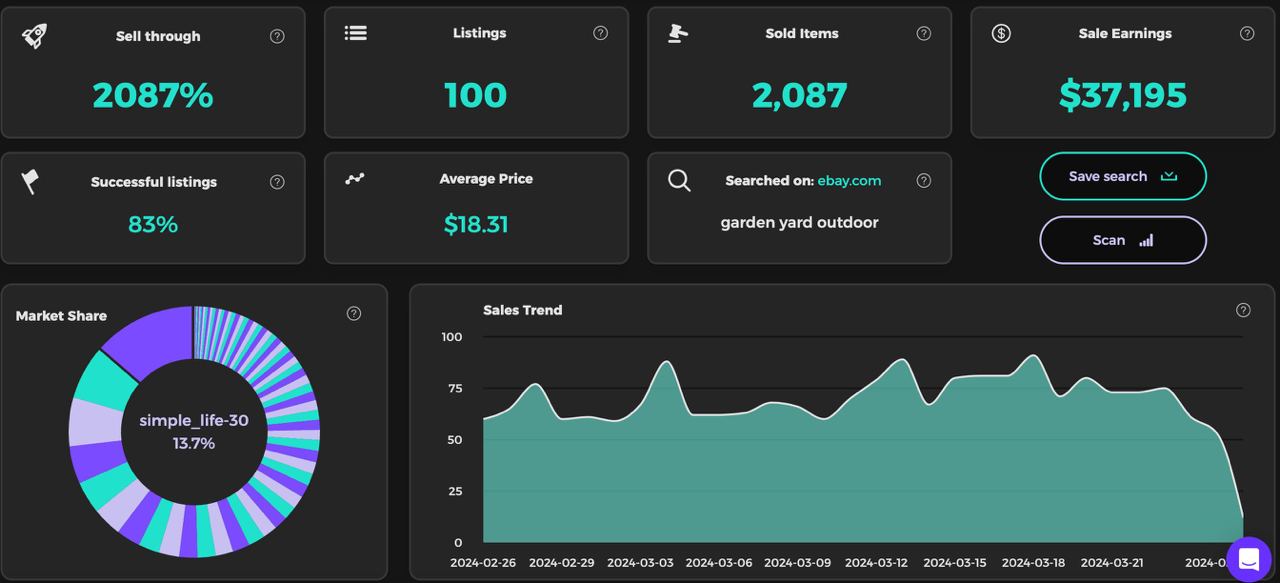Click the Sales Trend chart title

pyautogui.click(x=523, y=310)
